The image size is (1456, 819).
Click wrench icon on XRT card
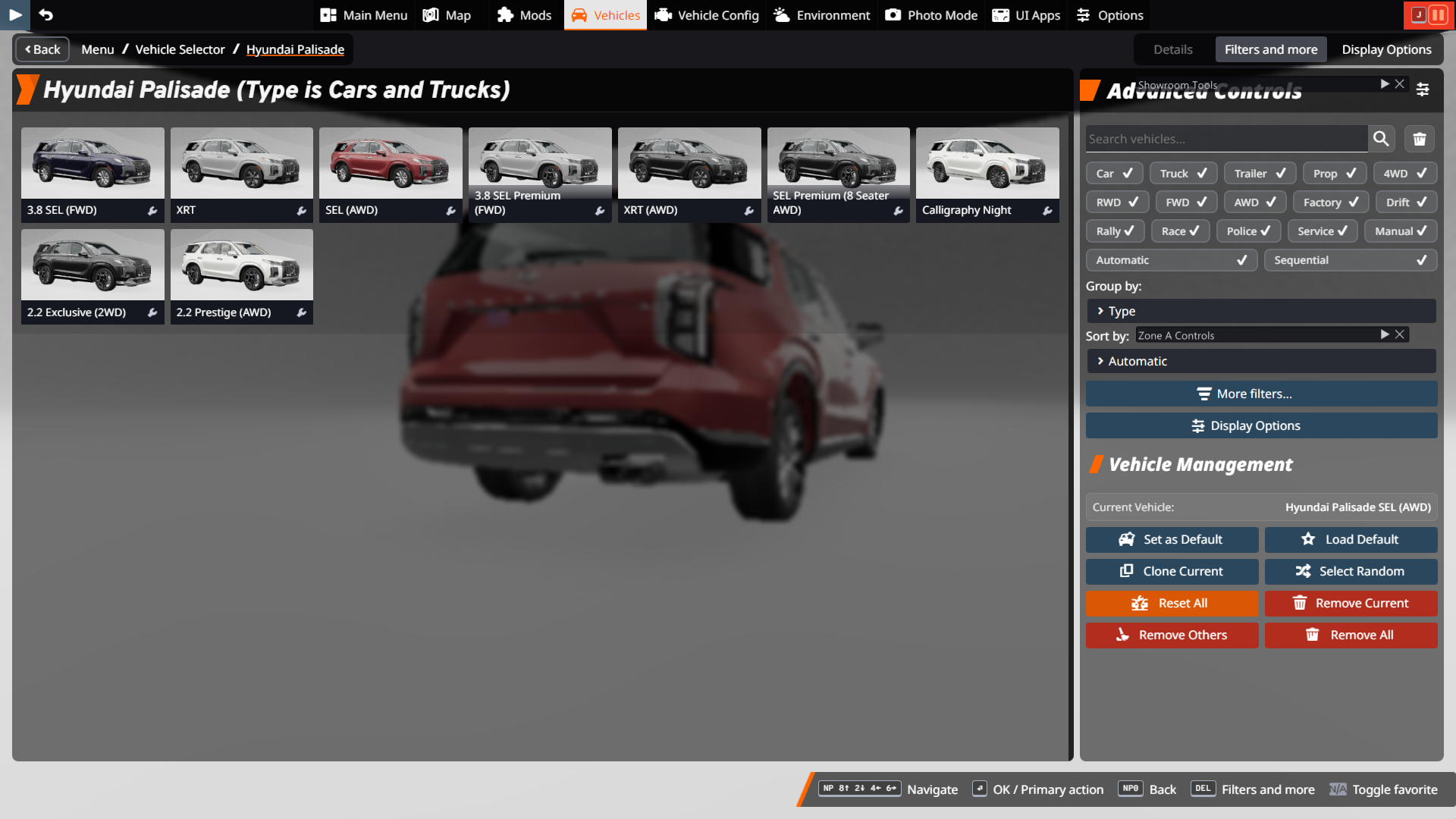pyautogui.click(x=302, y=211)
